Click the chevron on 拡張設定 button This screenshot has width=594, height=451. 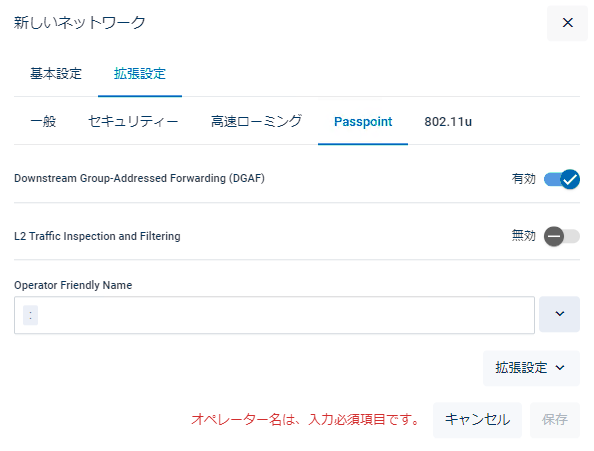click(560, 368)
